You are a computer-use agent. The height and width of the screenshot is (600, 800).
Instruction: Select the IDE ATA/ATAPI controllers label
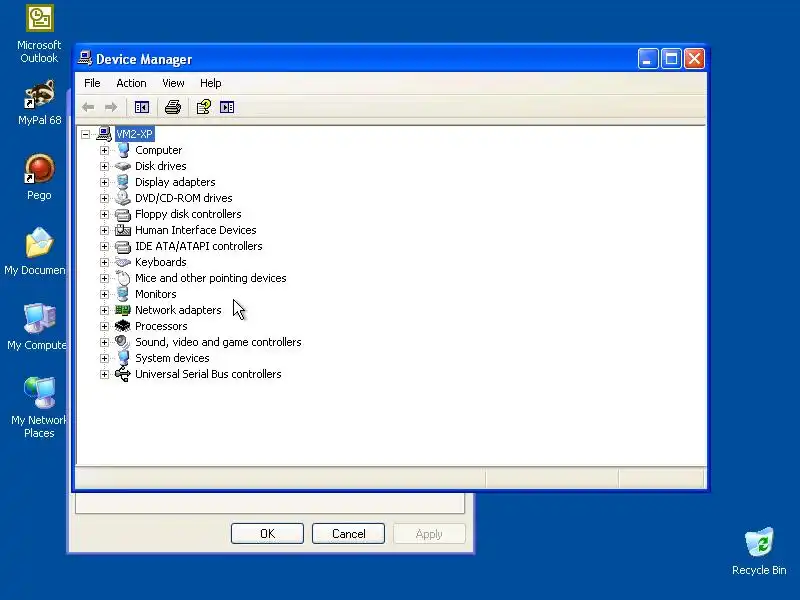[198, 246]
